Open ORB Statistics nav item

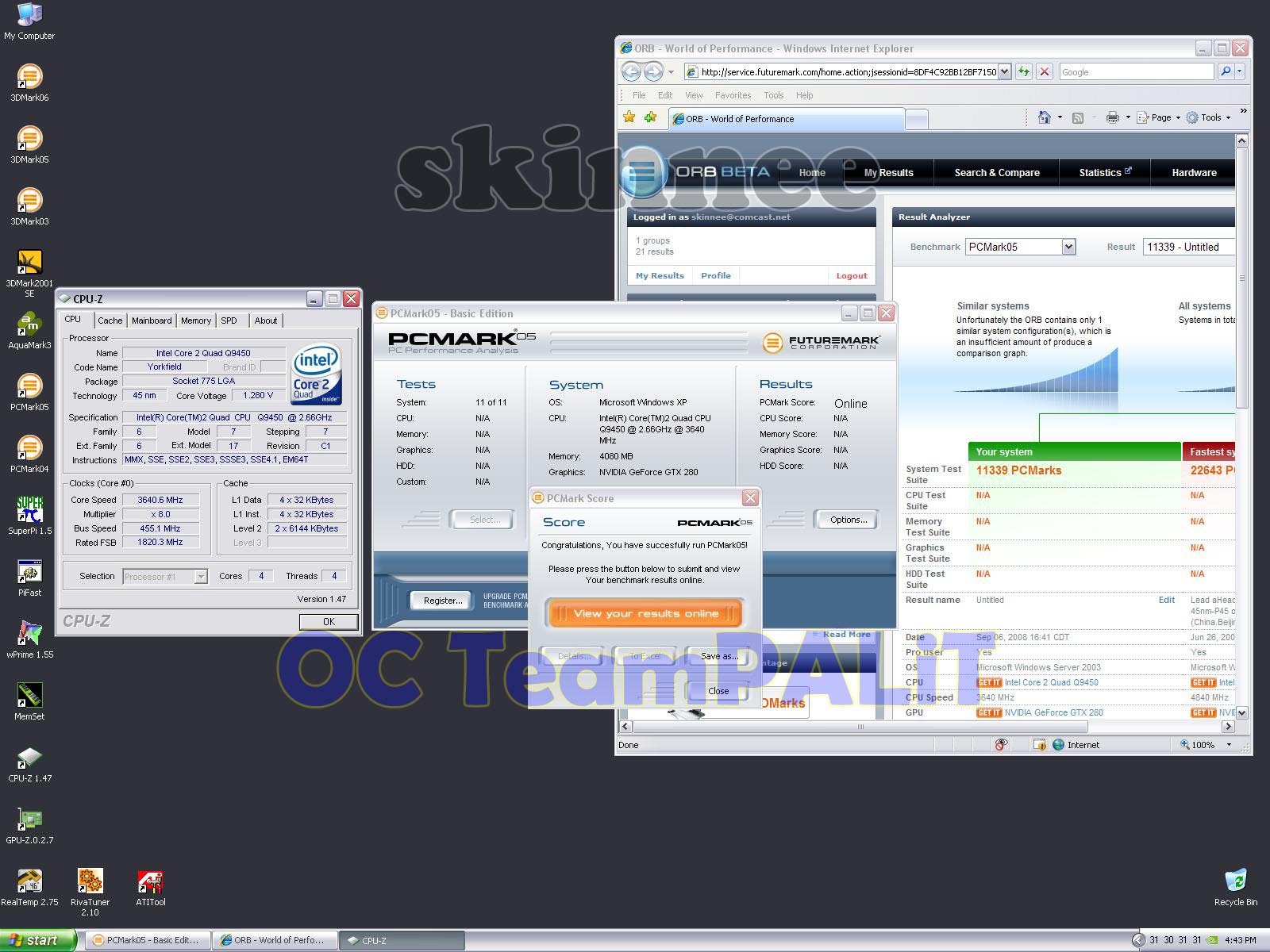pyautogui.click(x=1105, y=172)
